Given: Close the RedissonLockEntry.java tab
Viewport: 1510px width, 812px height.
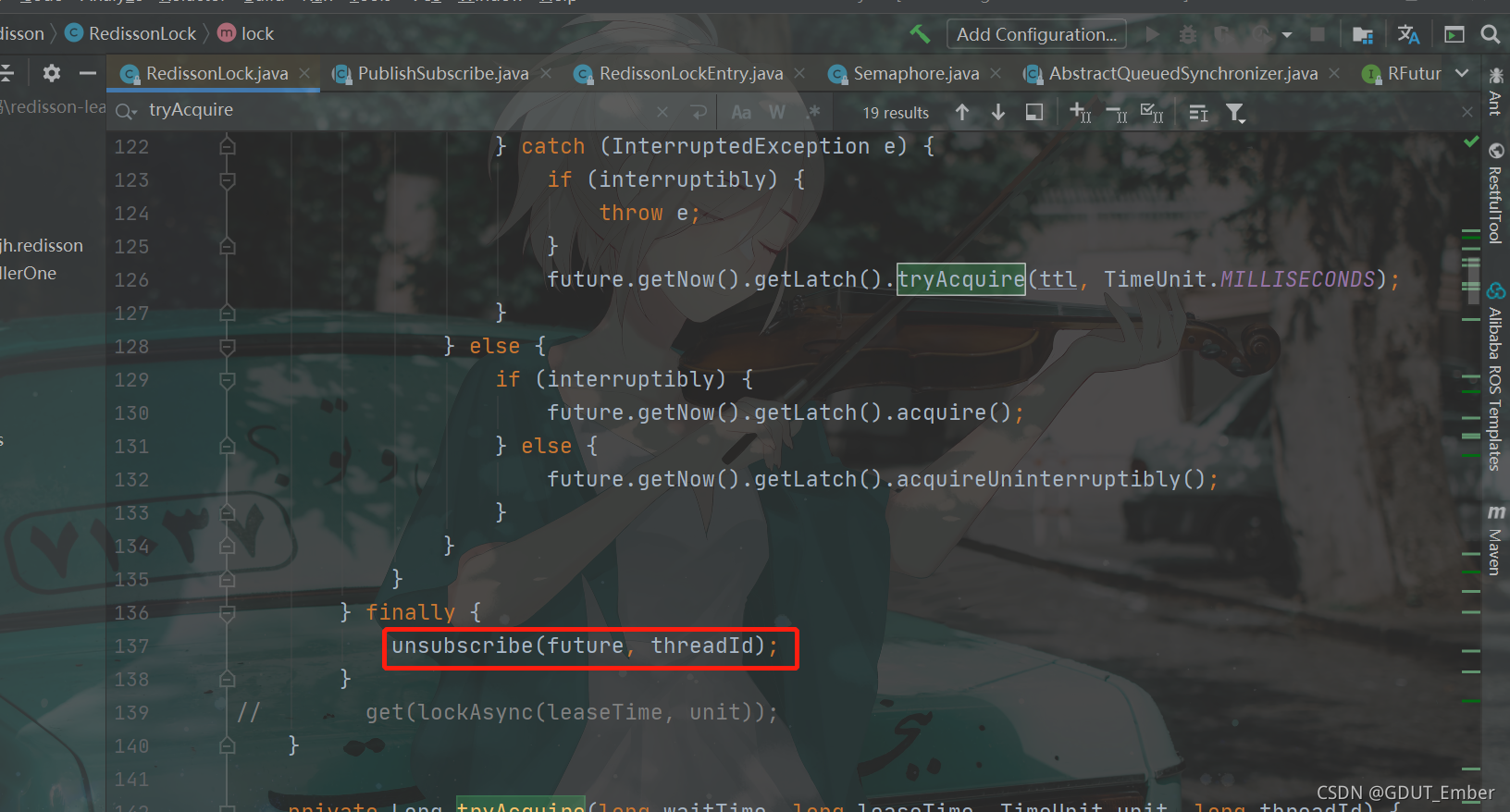Looking at the screenshot, I should click(x=799, y=73).
